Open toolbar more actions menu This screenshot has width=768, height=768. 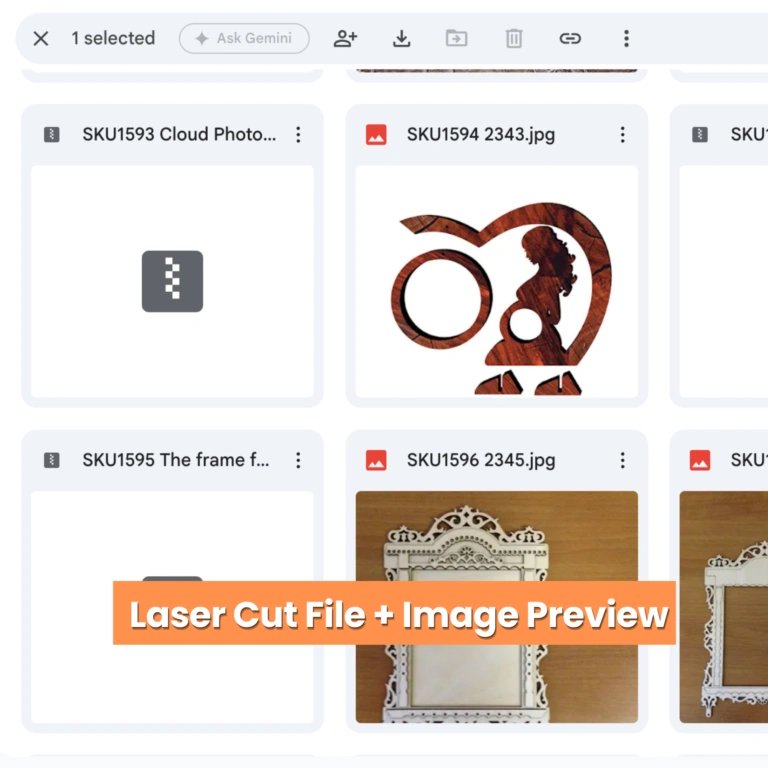(x=626, y=38)
